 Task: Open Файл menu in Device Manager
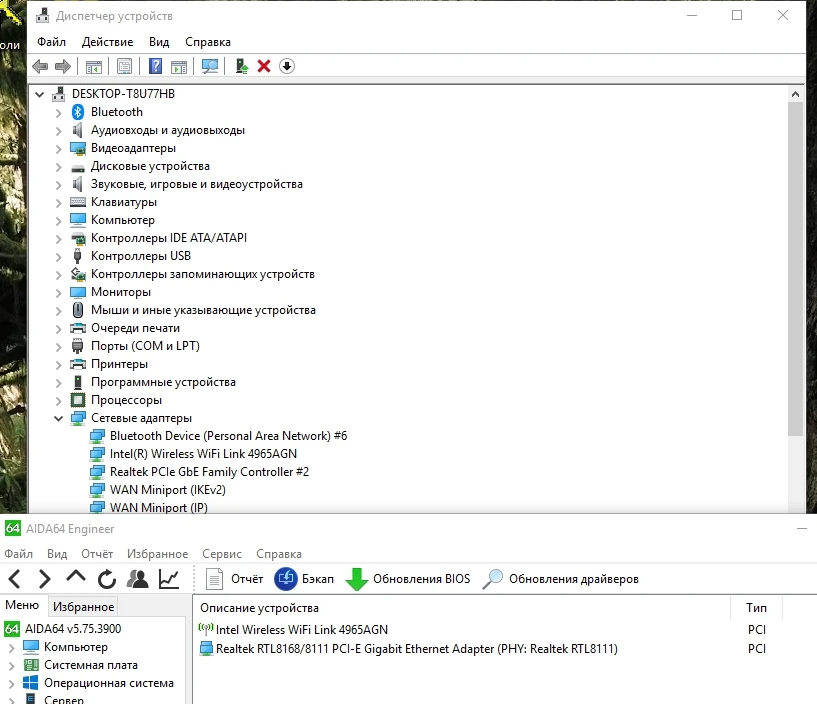(51, 42)
